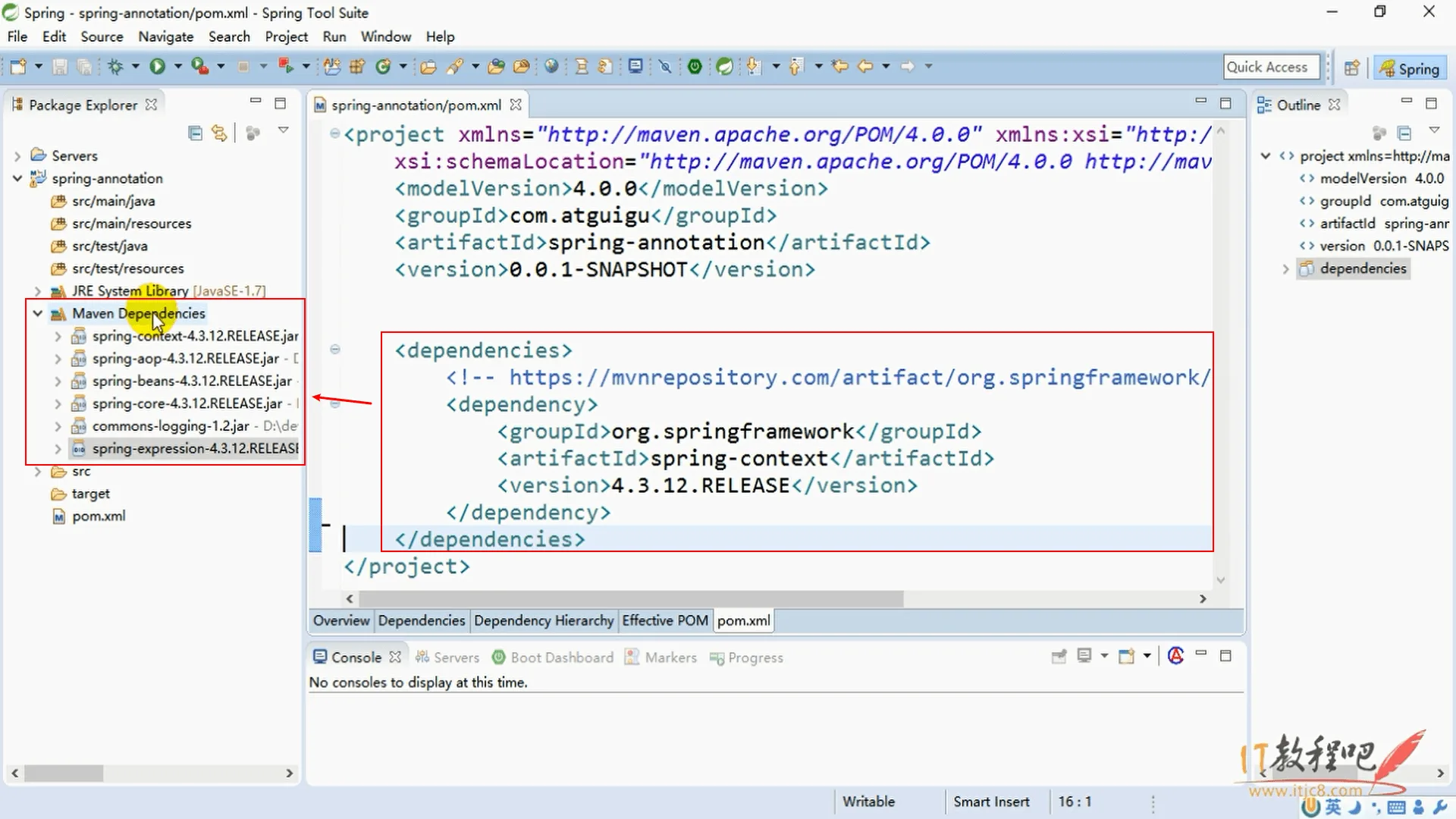Click the Quick Access search field
1456x819 pixels.
(x=1271, y=67)
